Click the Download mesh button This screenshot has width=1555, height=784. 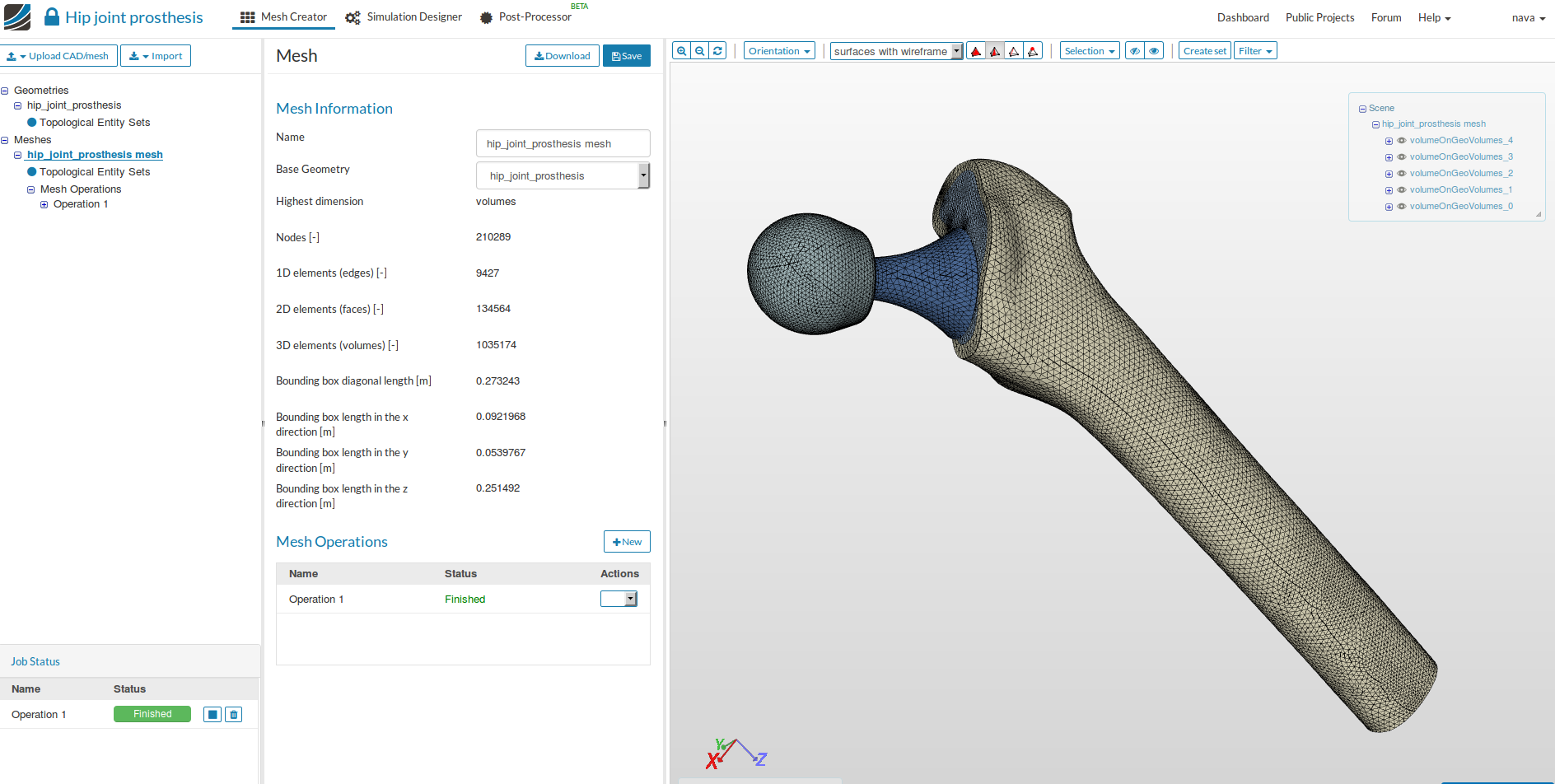562,56
